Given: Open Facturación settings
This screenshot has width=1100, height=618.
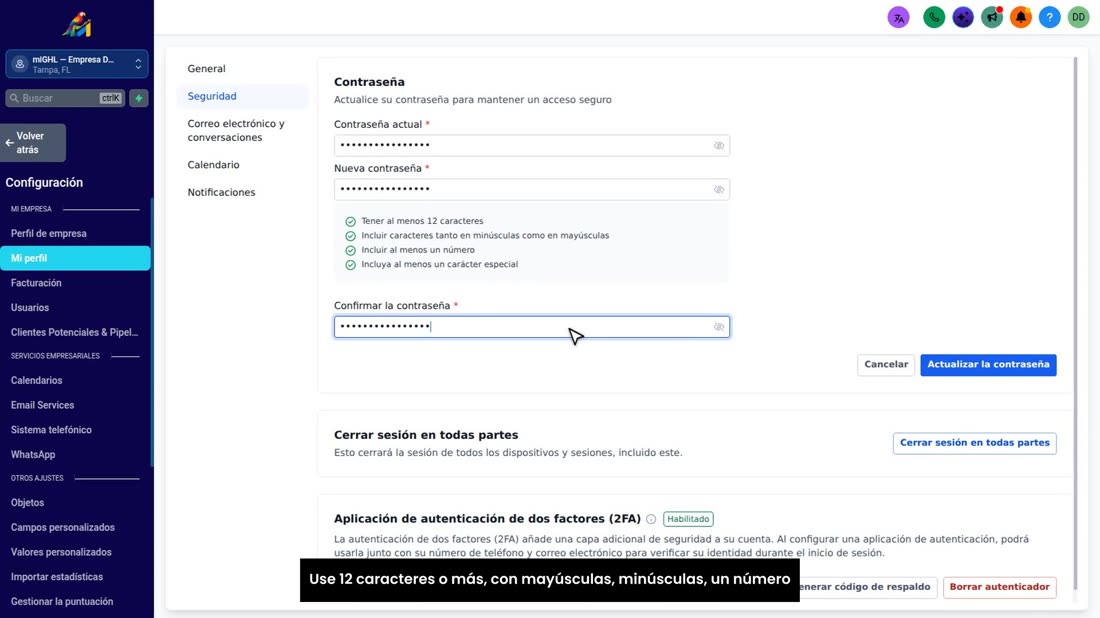Looking at the screenshot, I should [36, 283].
